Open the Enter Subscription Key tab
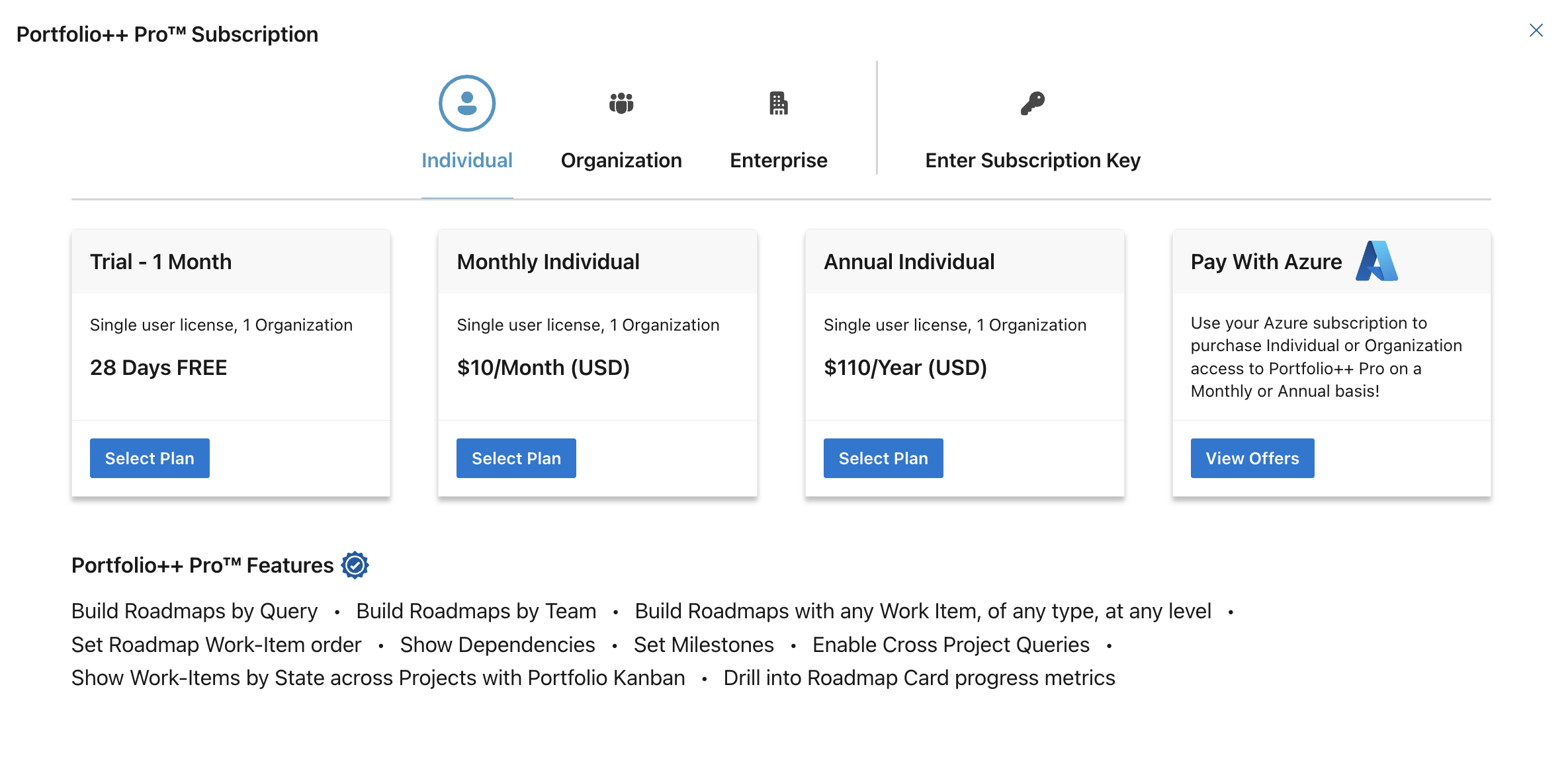Viewport: 1568px width, 775px height. (1033, 159)
